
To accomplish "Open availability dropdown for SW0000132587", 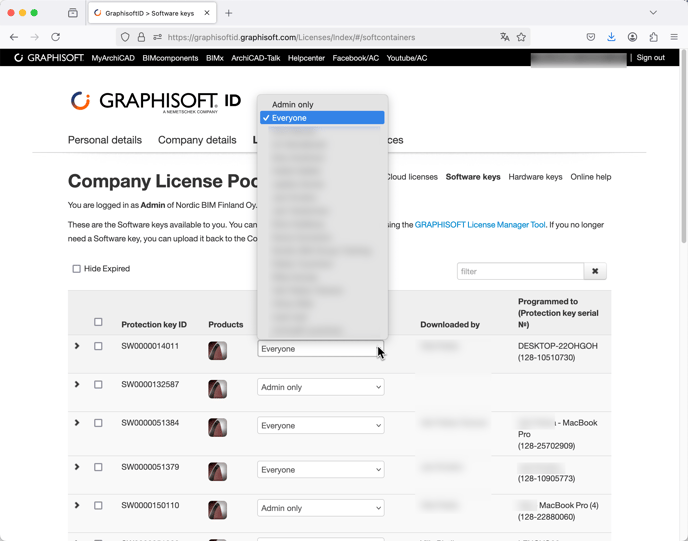I will 321,387.
